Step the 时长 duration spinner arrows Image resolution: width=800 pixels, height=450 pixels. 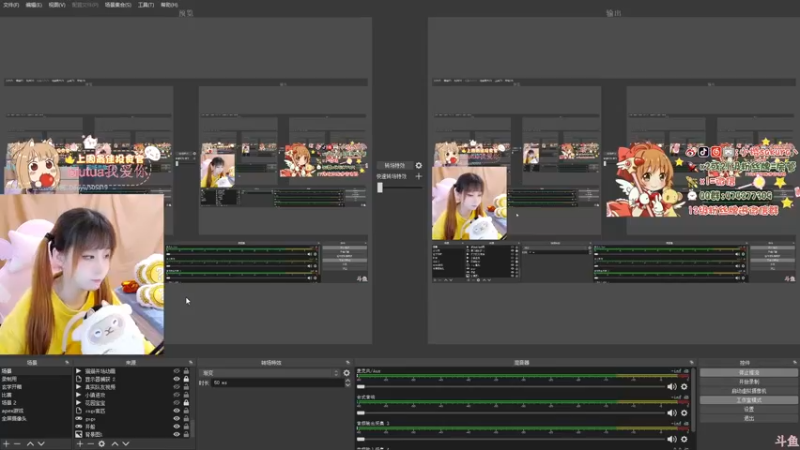click(x=347, y=383)
